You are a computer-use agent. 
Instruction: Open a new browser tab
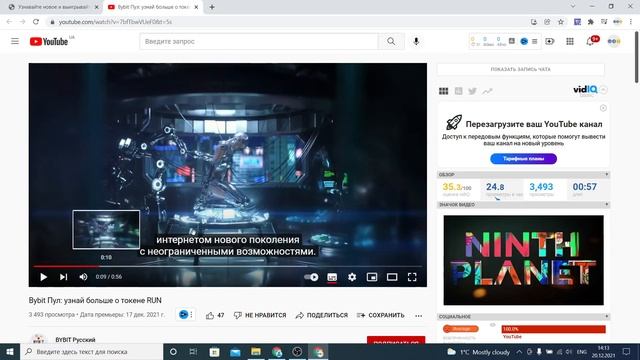(x=212, y=7)
